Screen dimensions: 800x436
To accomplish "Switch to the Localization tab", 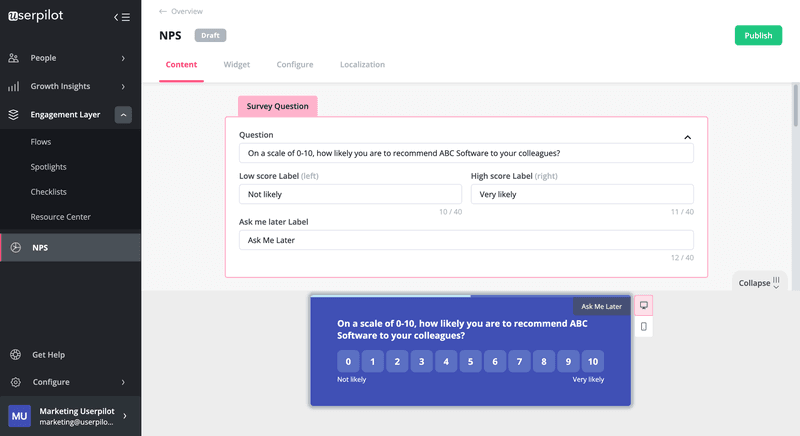I will pyautogui.click(x=362, y=65).
